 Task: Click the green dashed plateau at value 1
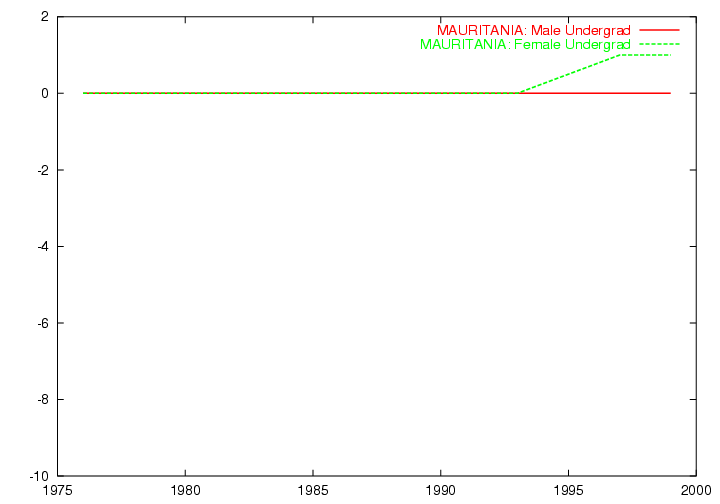[645, 55]
